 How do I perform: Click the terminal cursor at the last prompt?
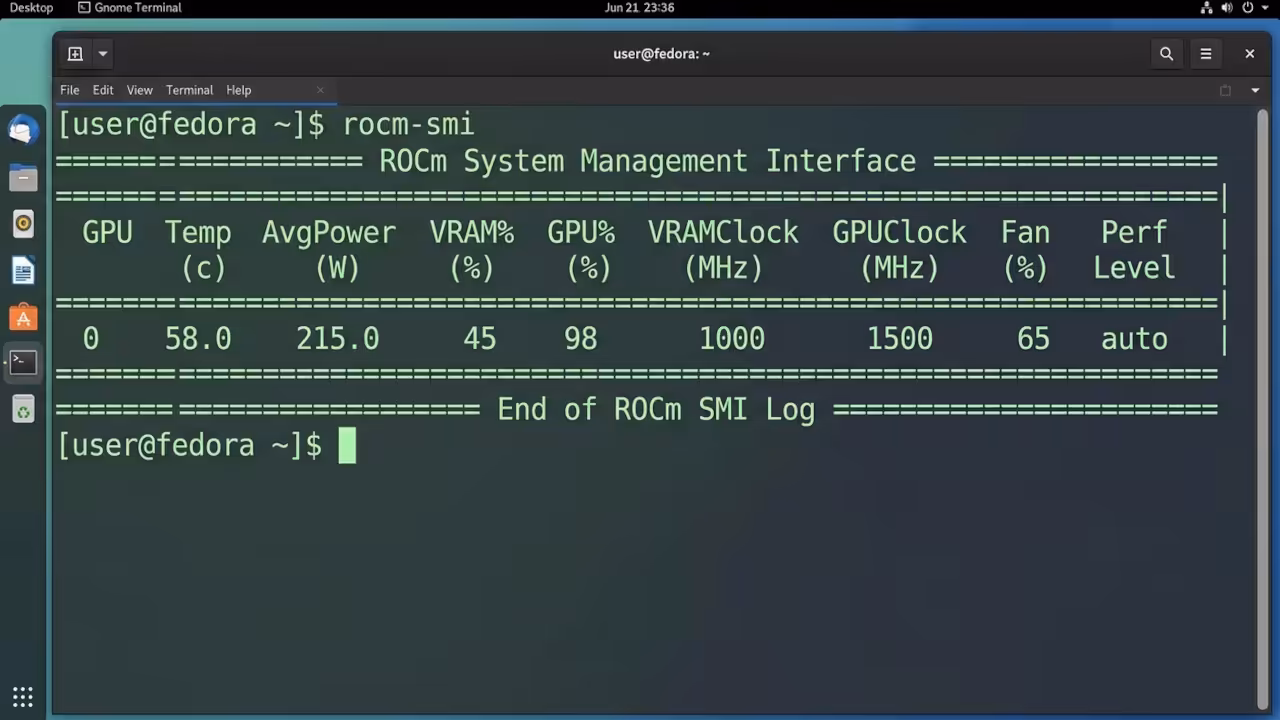(347, 446)
